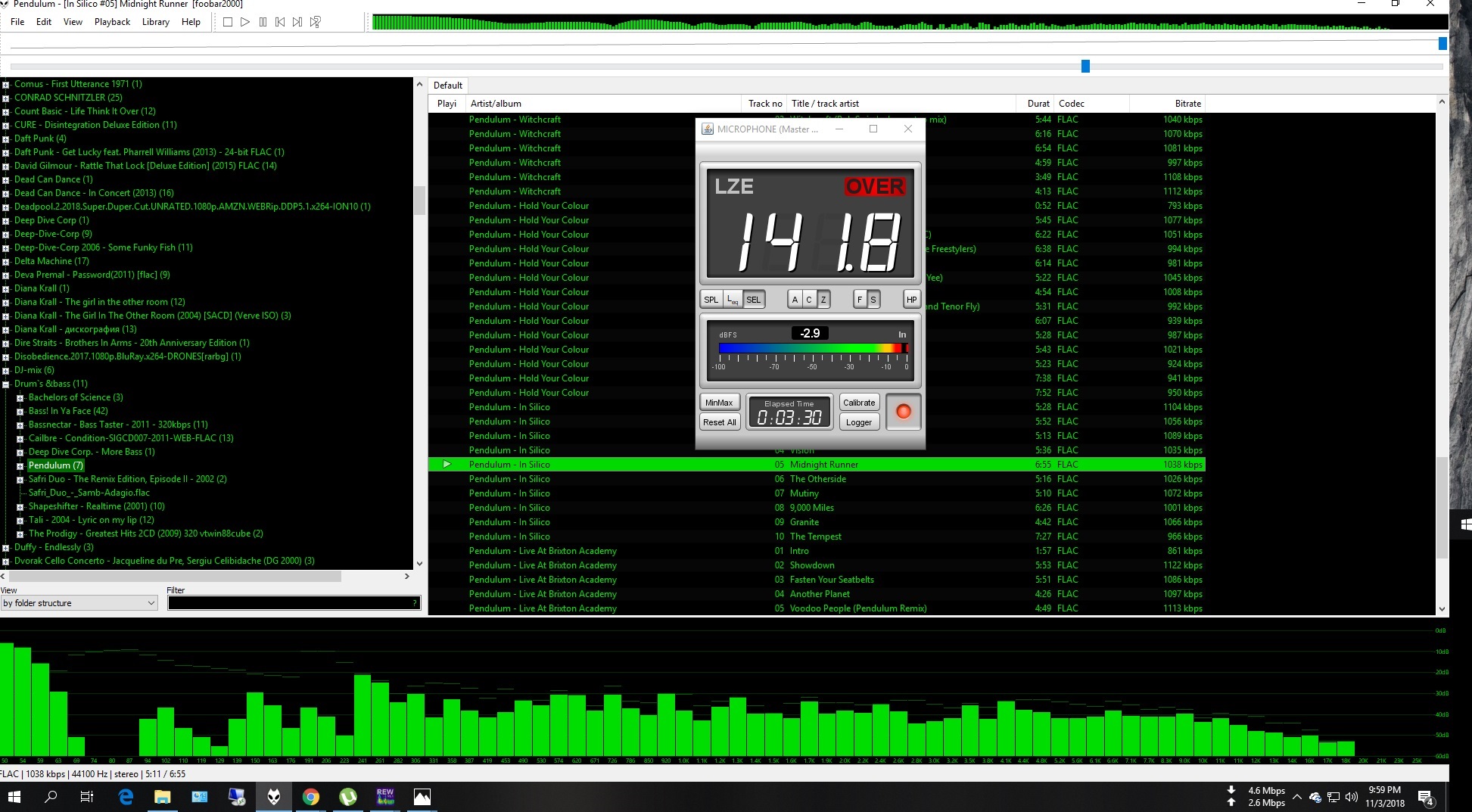Click the Bitrate column header

pyautogui.click(x=1166, y=104)
